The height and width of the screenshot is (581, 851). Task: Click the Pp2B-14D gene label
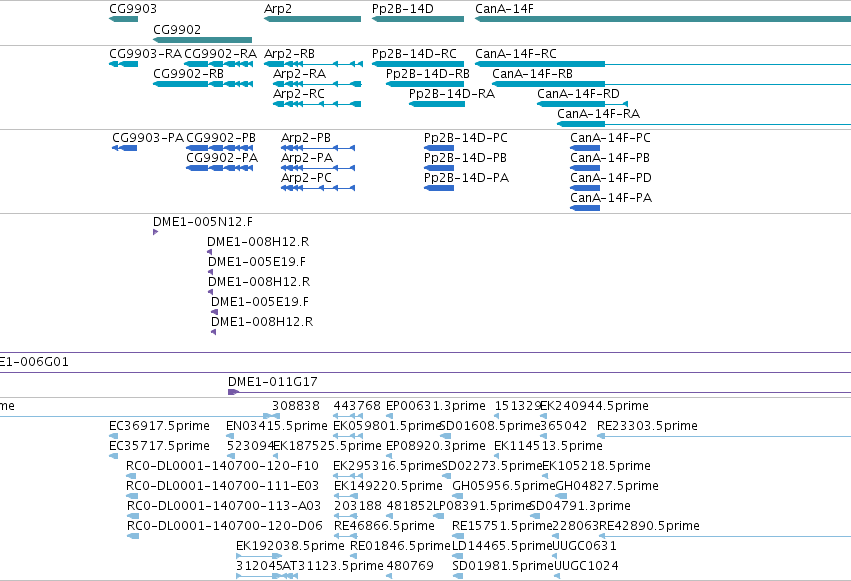click(403, 9)
